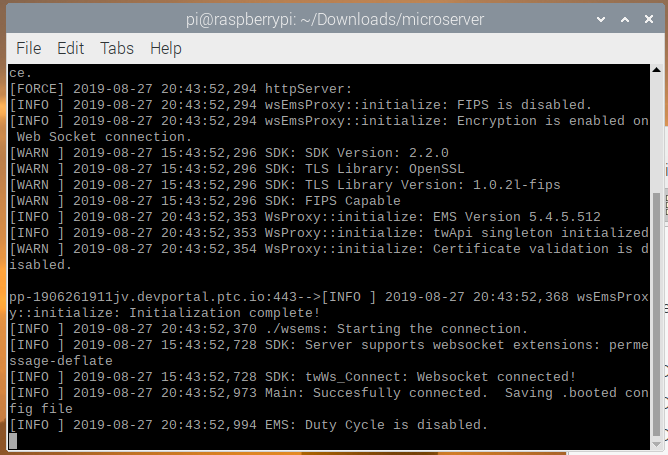Minimize the terminal window
The height and width of the screenshot is (455, 668).
point(599,17)
